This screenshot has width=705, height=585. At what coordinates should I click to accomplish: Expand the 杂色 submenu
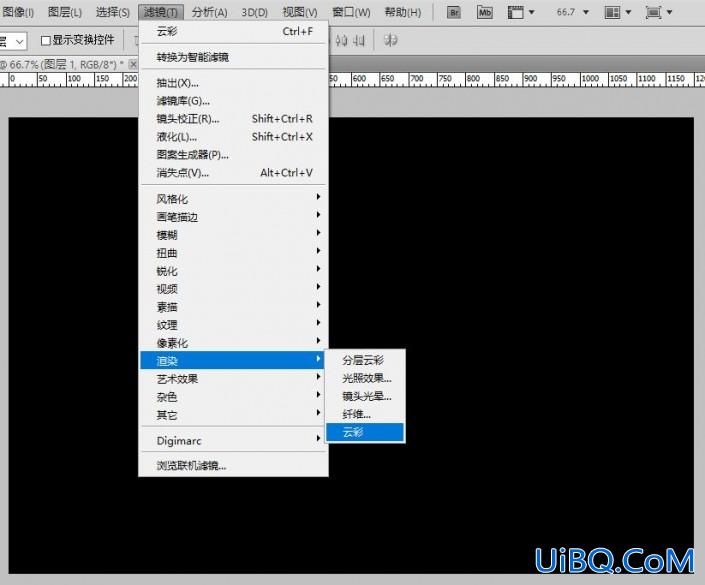233,396
